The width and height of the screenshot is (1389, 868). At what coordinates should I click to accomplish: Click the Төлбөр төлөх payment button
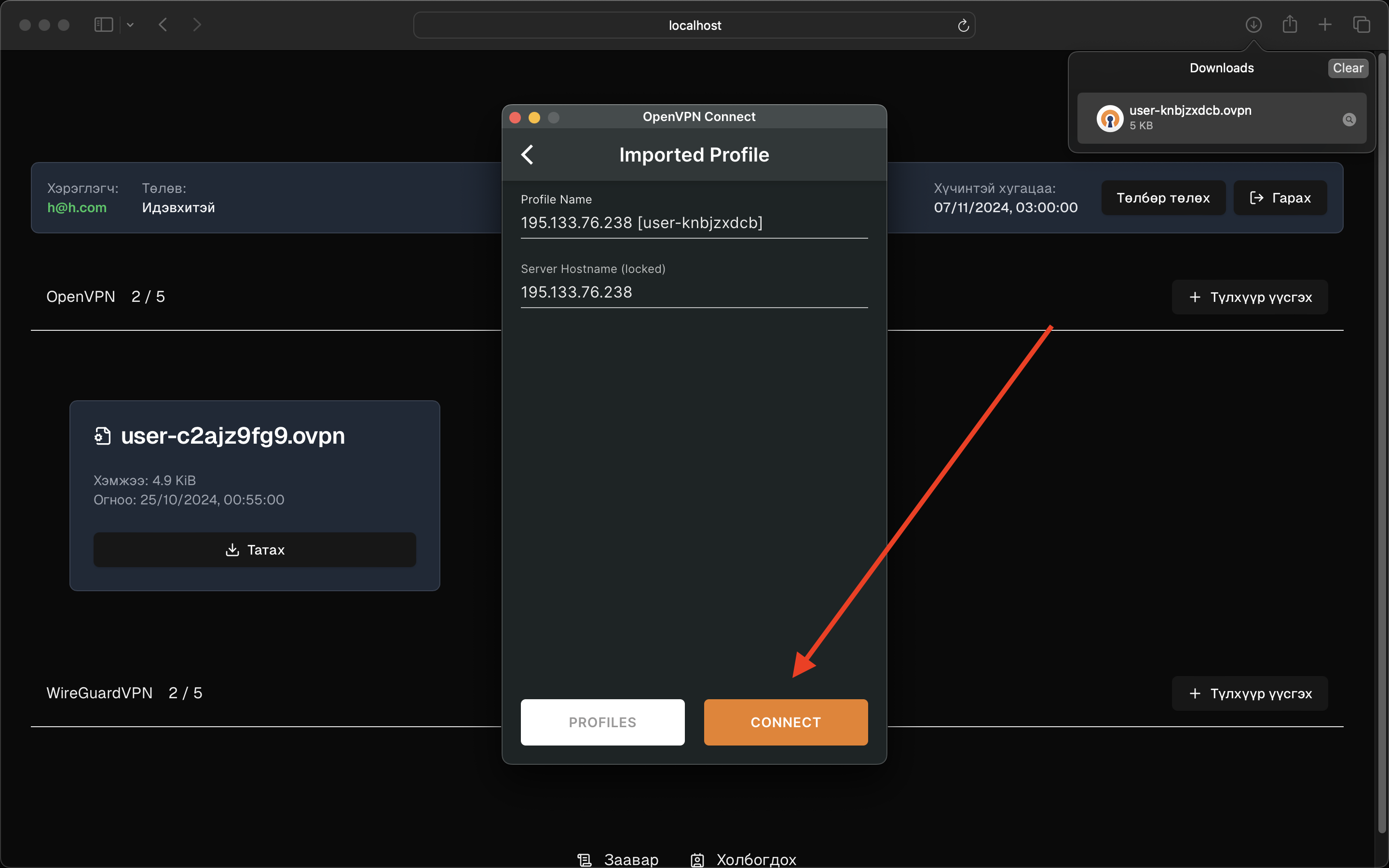(x=1163, y=198)
